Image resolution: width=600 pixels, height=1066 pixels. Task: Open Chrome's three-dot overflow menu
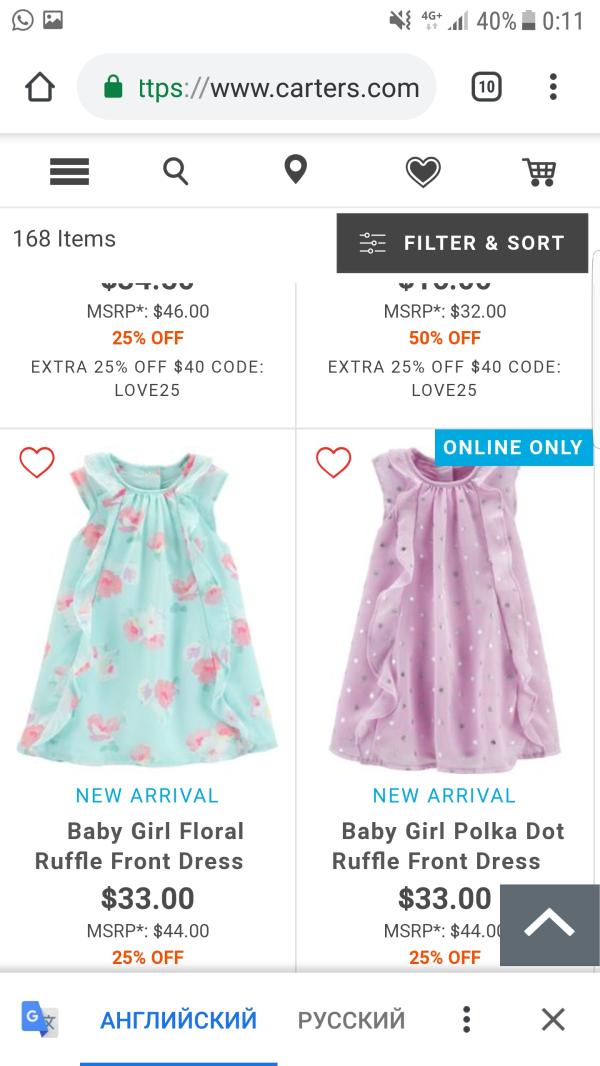(553, 88)
